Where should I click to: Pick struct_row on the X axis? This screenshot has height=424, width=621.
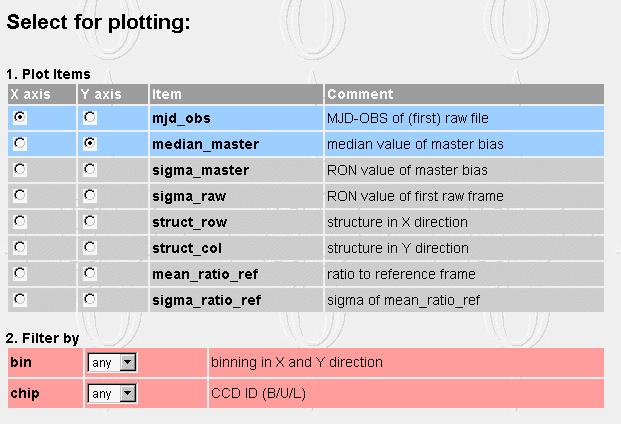20,222
